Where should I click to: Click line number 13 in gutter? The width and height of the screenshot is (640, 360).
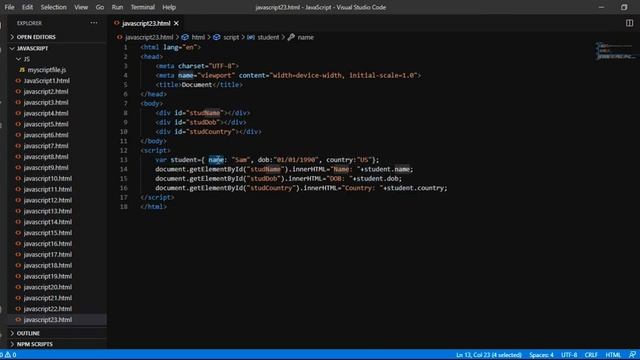[x=124, y=160]
